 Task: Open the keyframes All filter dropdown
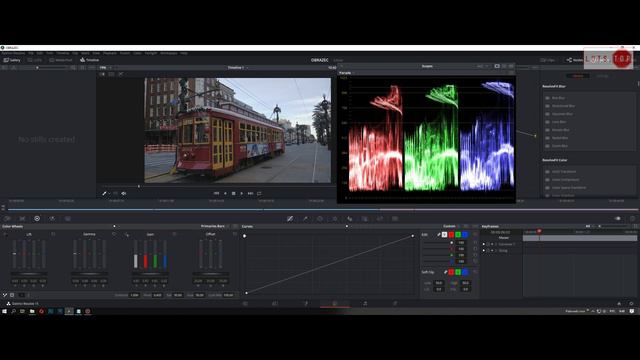point(589,226)
